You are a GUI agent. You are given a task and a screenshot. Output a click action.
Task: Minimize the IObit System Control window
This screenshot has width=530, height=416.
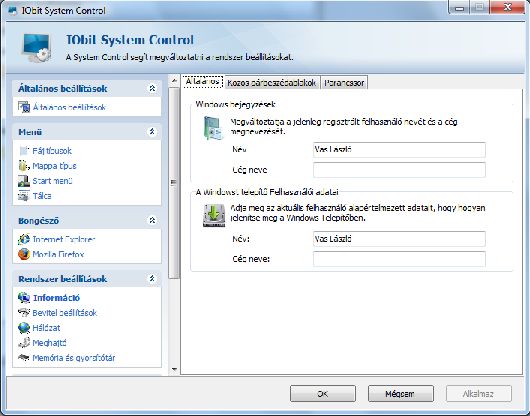(459, 8)
